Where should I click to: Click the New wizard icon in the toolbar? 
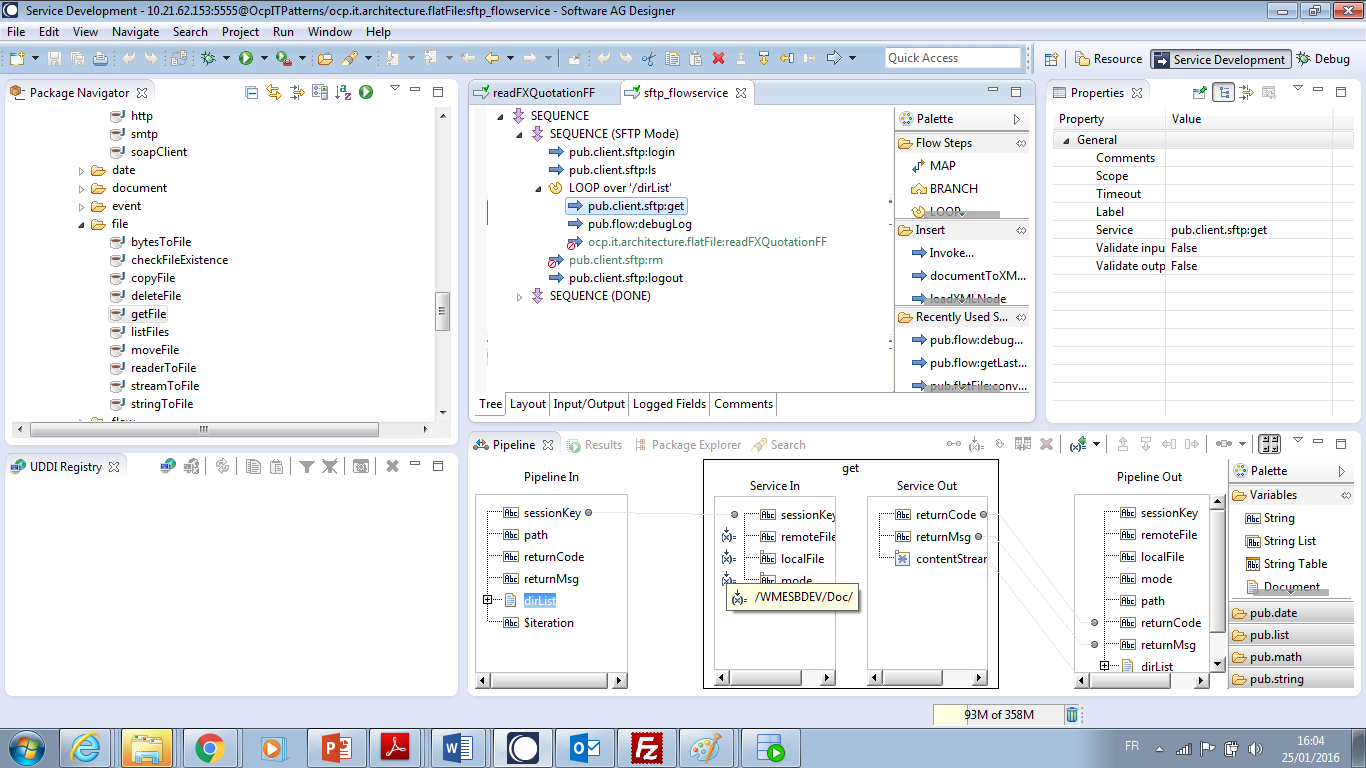(x=17, y=59)
